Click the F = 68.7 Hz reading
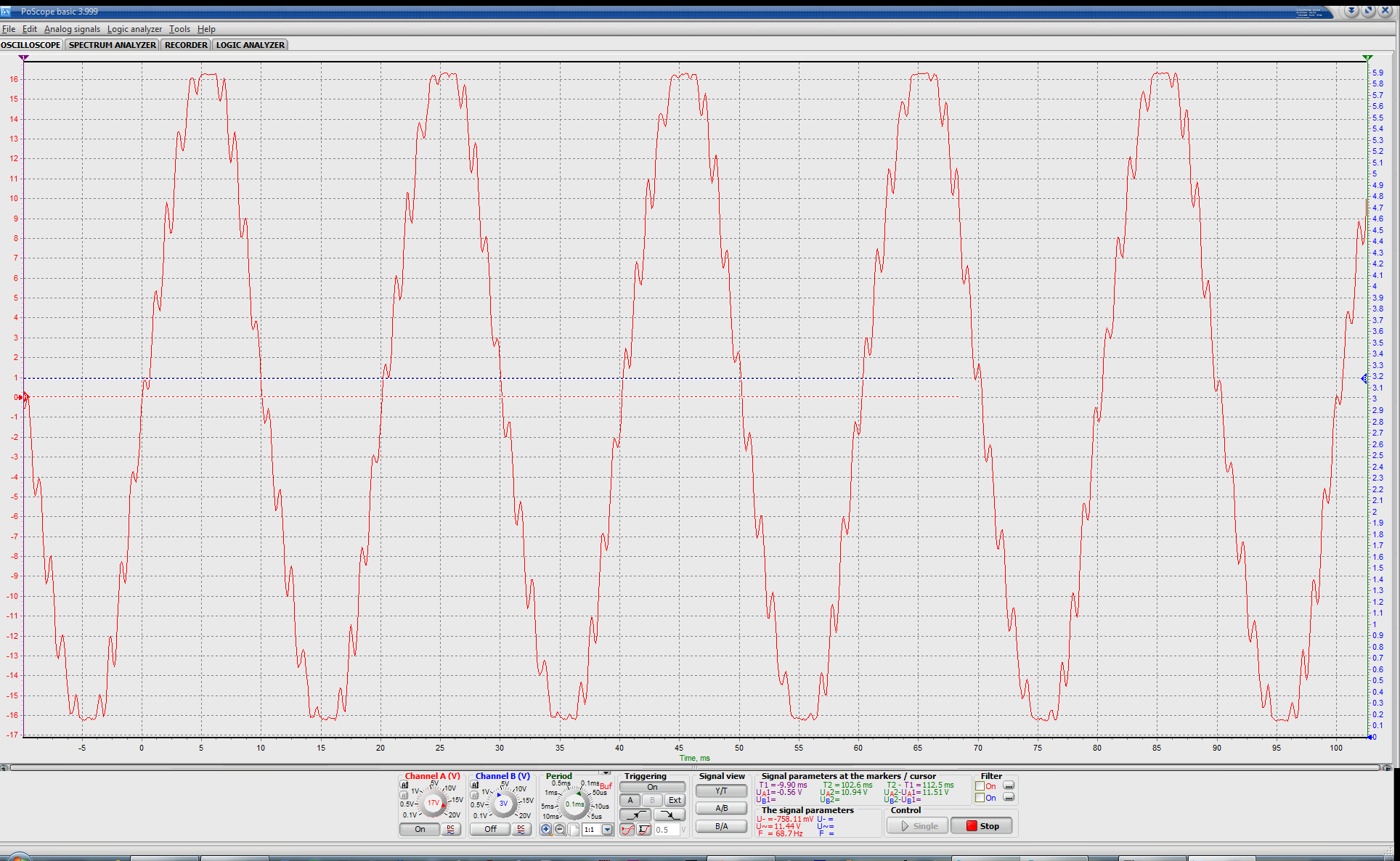Viewport: 1400px width, 861px height. pos(780,833)
